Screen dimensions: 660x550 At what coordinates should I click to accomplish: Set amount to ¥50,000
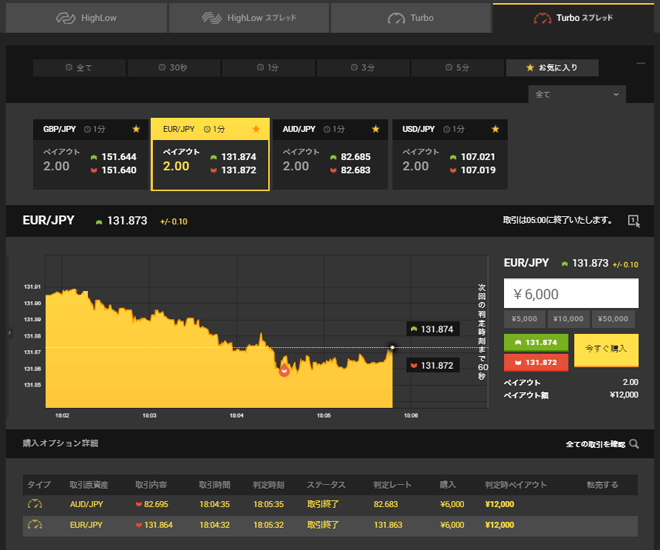[x=613, y=319]
